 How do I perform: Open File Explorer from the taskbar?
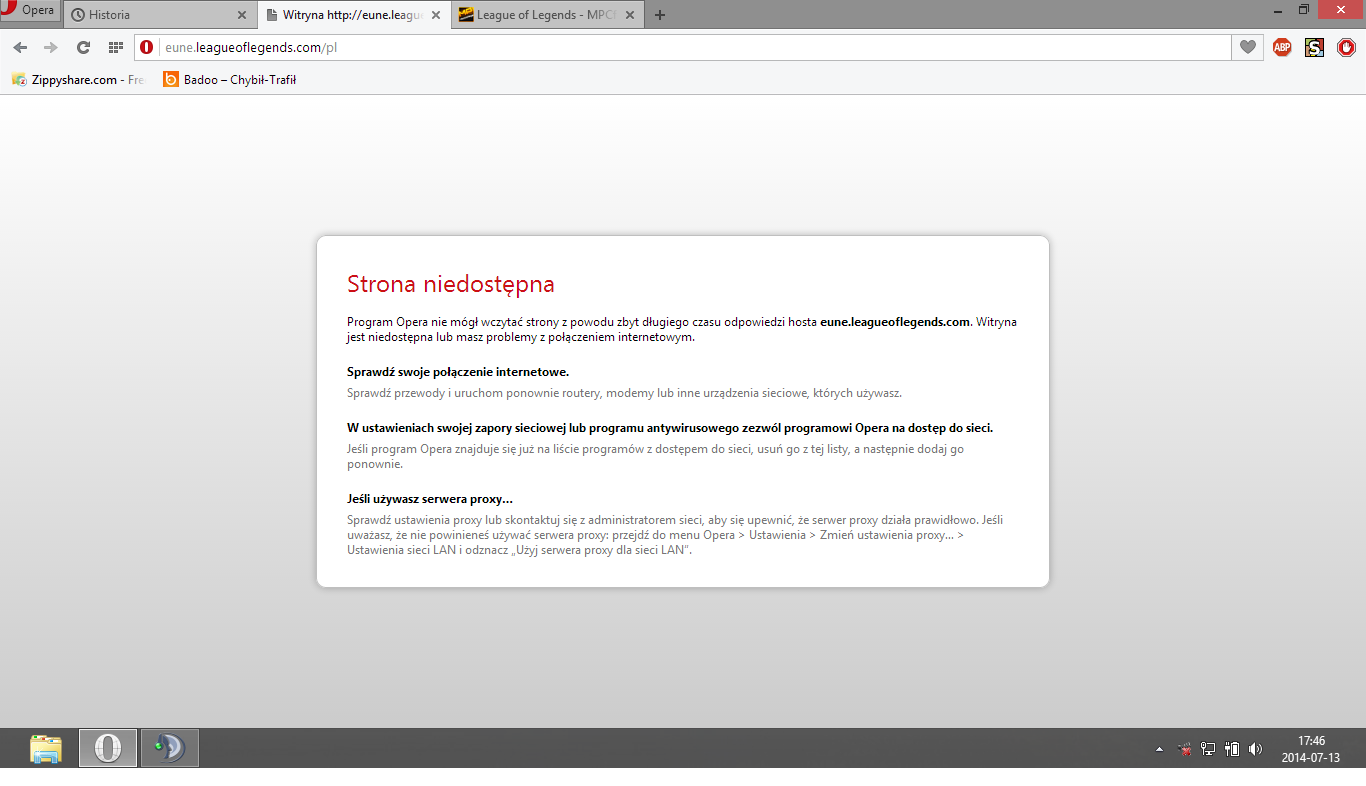(46, 748)
